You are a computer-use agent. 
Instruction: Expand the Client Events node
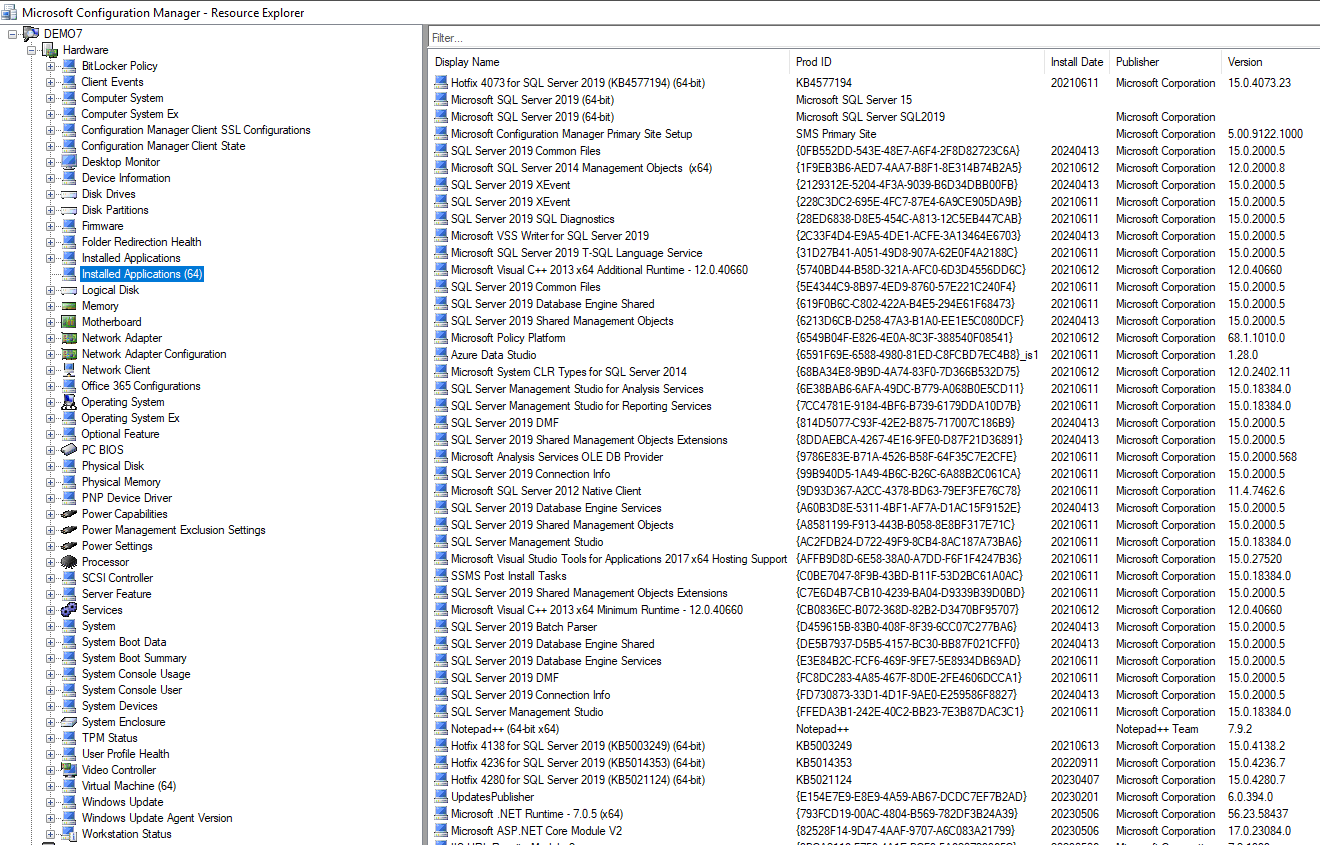51,82
